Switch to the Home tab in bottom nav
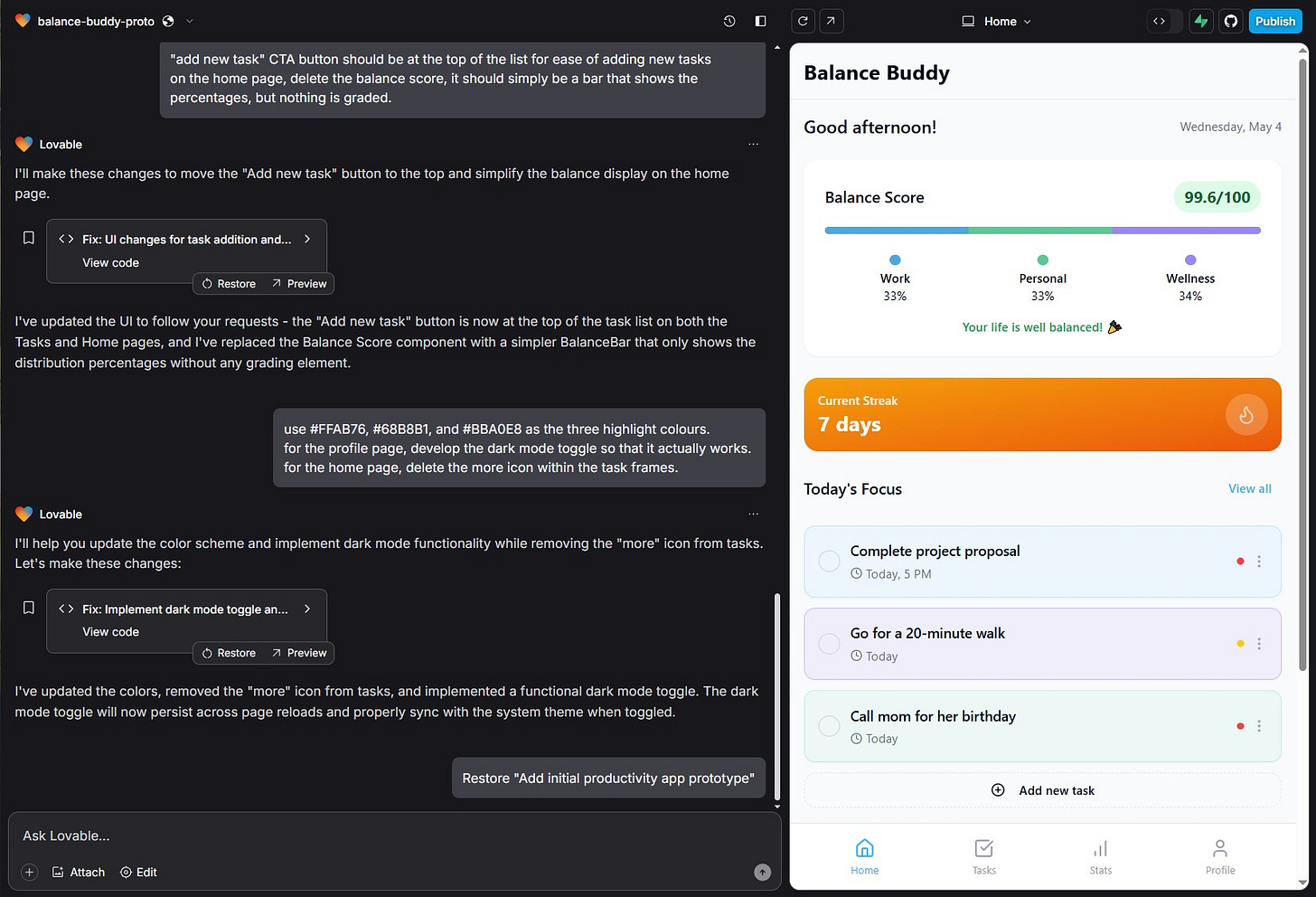This screenshot has height=897, width=1316. coord(864,856)
